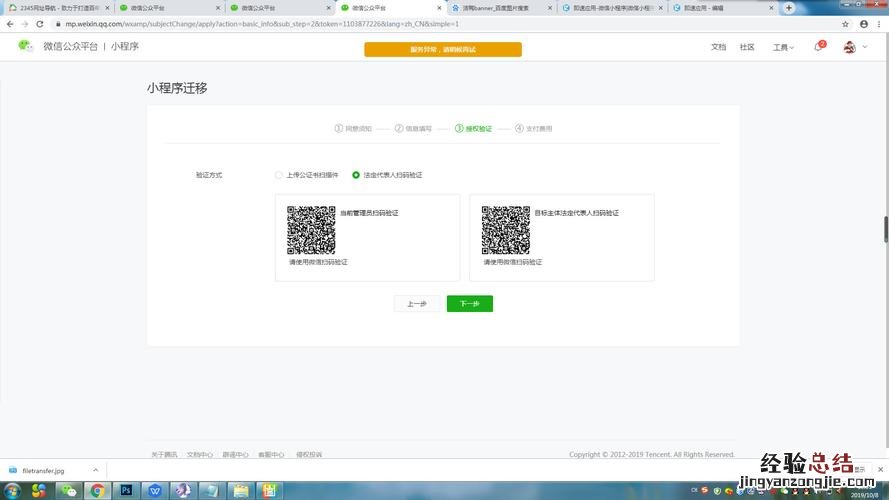Expand the 工具 dropdown menu
The width and height of the screenshot is (889, 500).
(x=783, y=47)
